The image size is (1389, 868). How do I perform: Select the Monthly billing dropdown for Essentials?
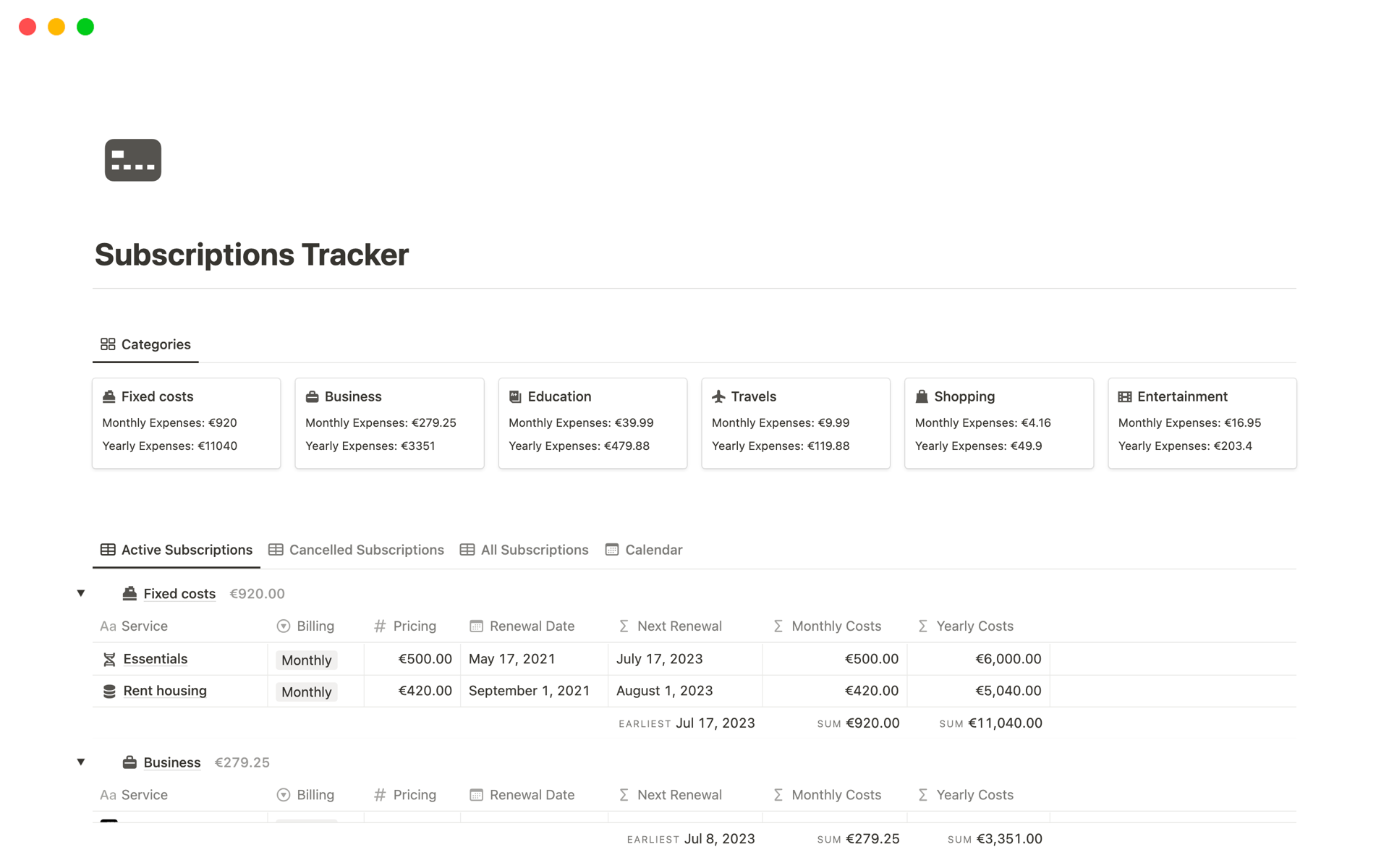[304, 658]
